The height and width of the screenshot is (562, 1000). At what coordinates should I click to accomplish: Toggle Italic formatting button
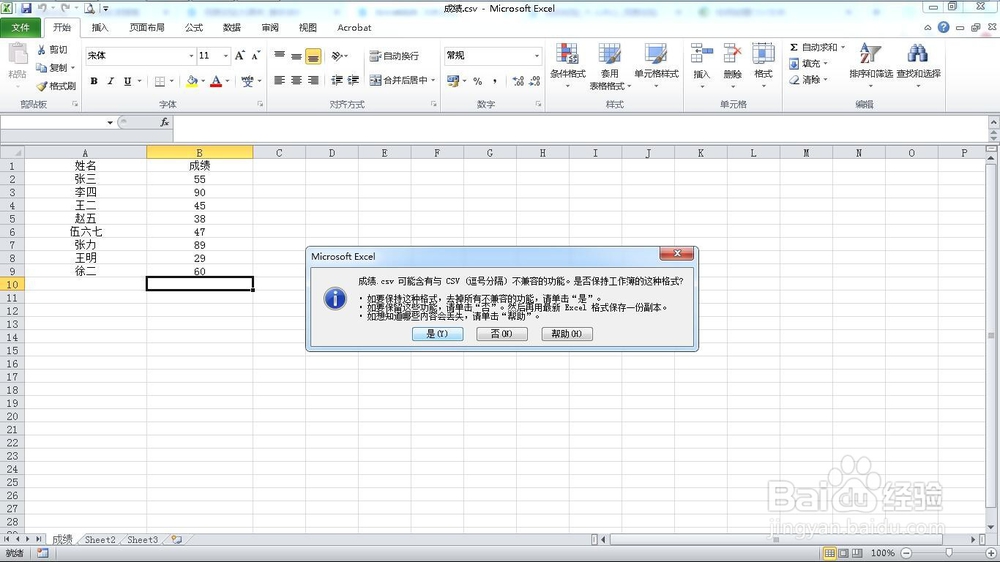[x=110, y=81]
